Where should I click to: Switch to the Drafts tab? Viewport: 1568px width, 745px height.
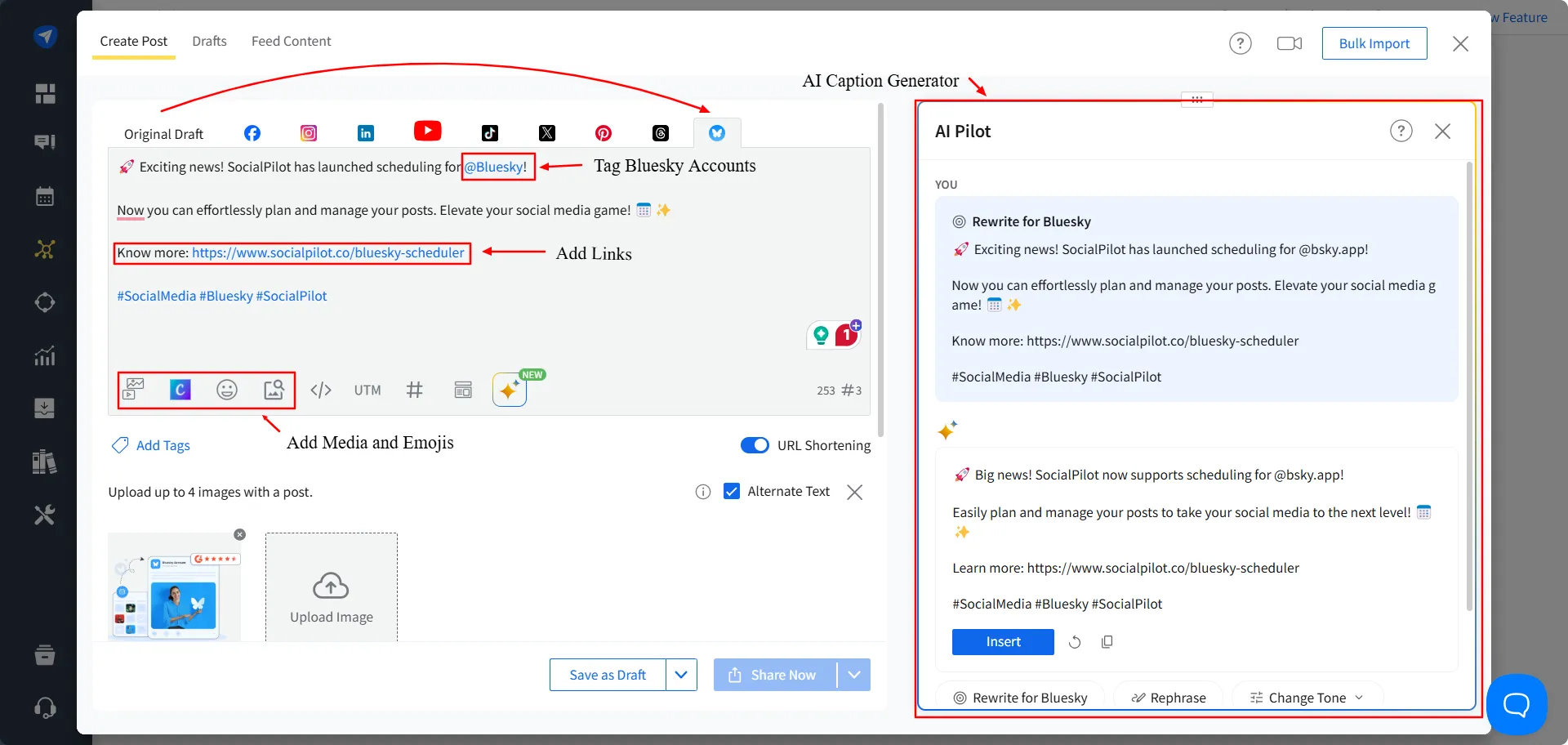[209, 41]
